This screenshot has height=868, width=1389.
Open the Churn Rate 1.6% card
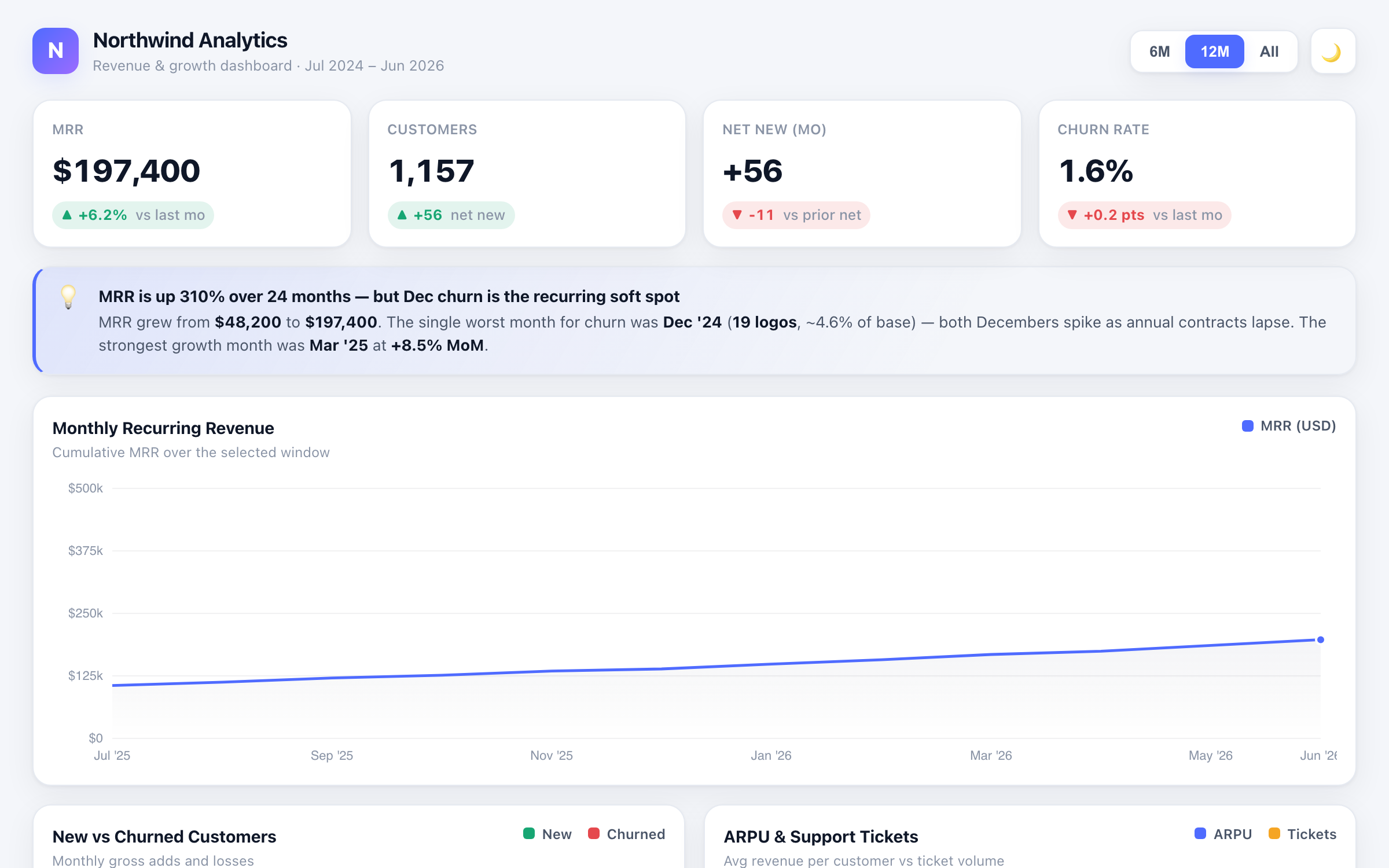[x=1197, y=174]
